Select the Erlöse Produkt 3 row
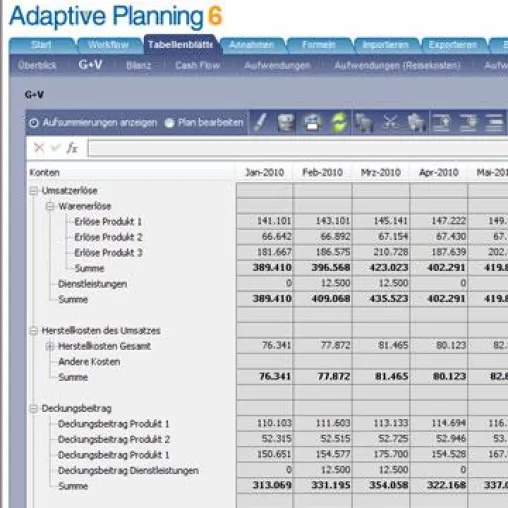The image size is (508, 508). 108,253
